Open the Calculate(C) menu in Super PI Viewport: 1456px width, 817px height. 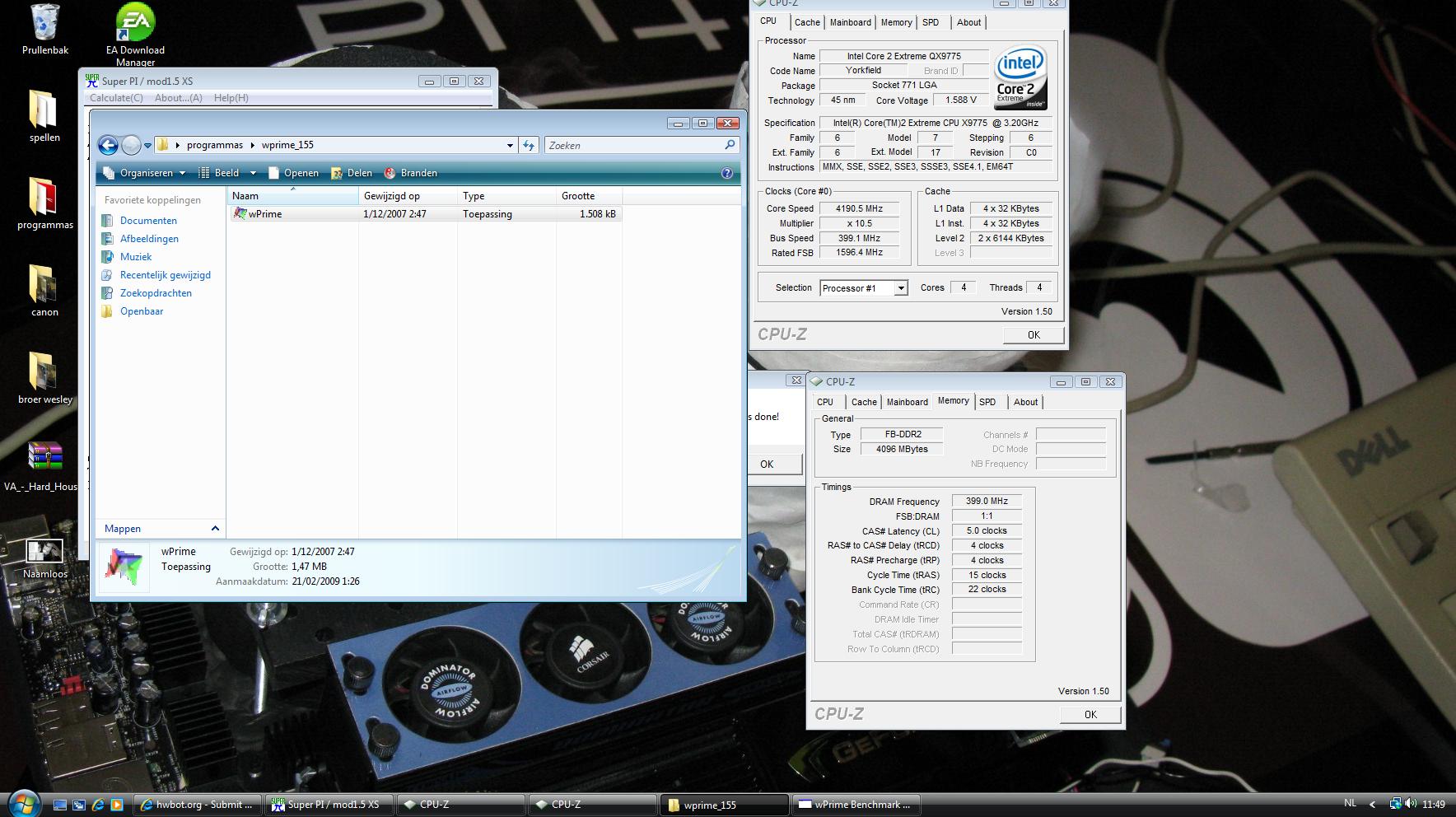pos(116,98)
